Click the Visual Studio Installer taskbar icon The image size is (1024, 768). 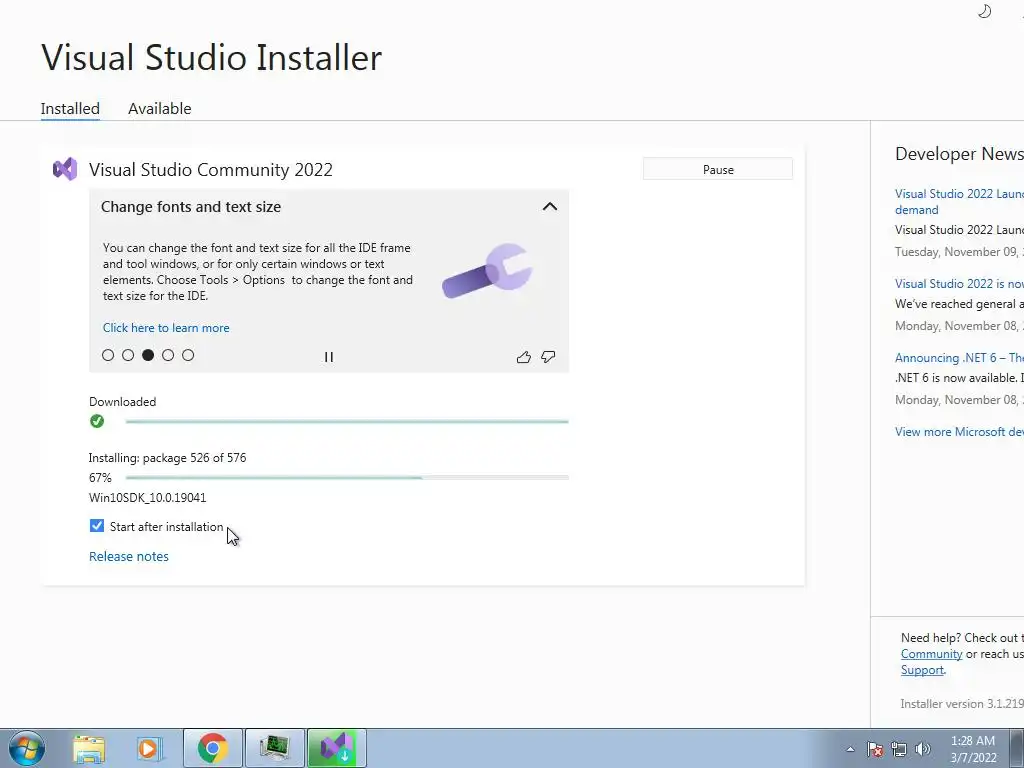(336, 748)
